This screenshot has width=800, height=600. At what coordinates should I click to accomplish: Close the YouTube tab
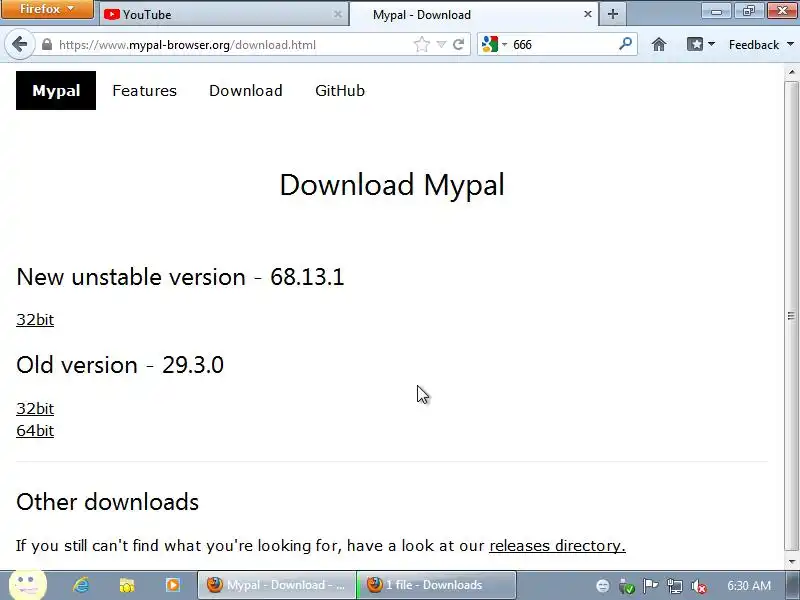tap(337, 14)
